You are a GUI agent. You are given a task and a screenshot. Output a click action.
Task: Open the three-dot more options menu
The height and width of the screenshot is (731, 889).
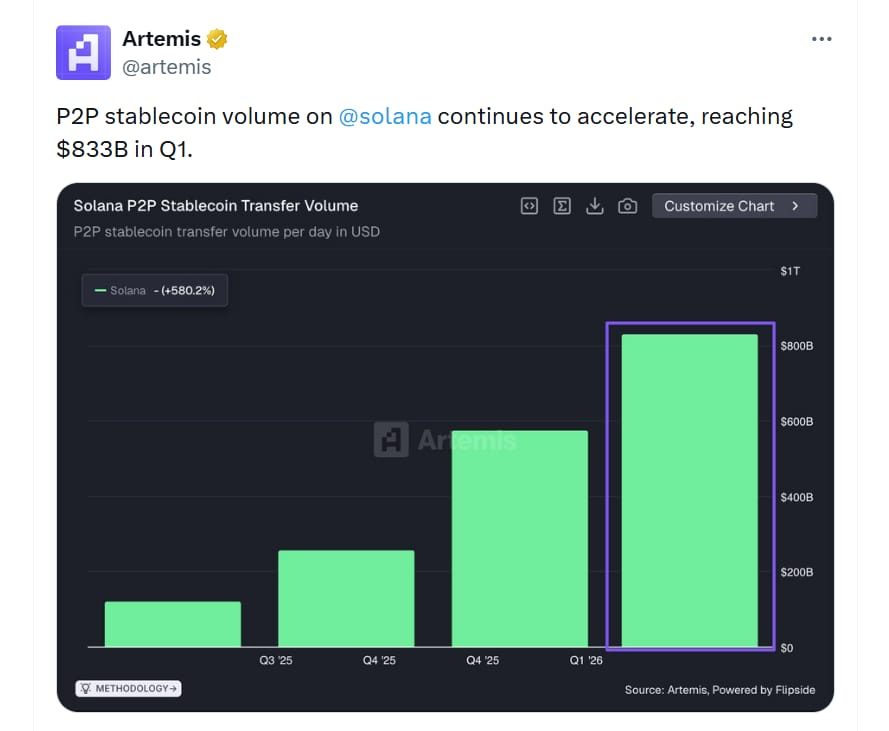tap(821, 39)
